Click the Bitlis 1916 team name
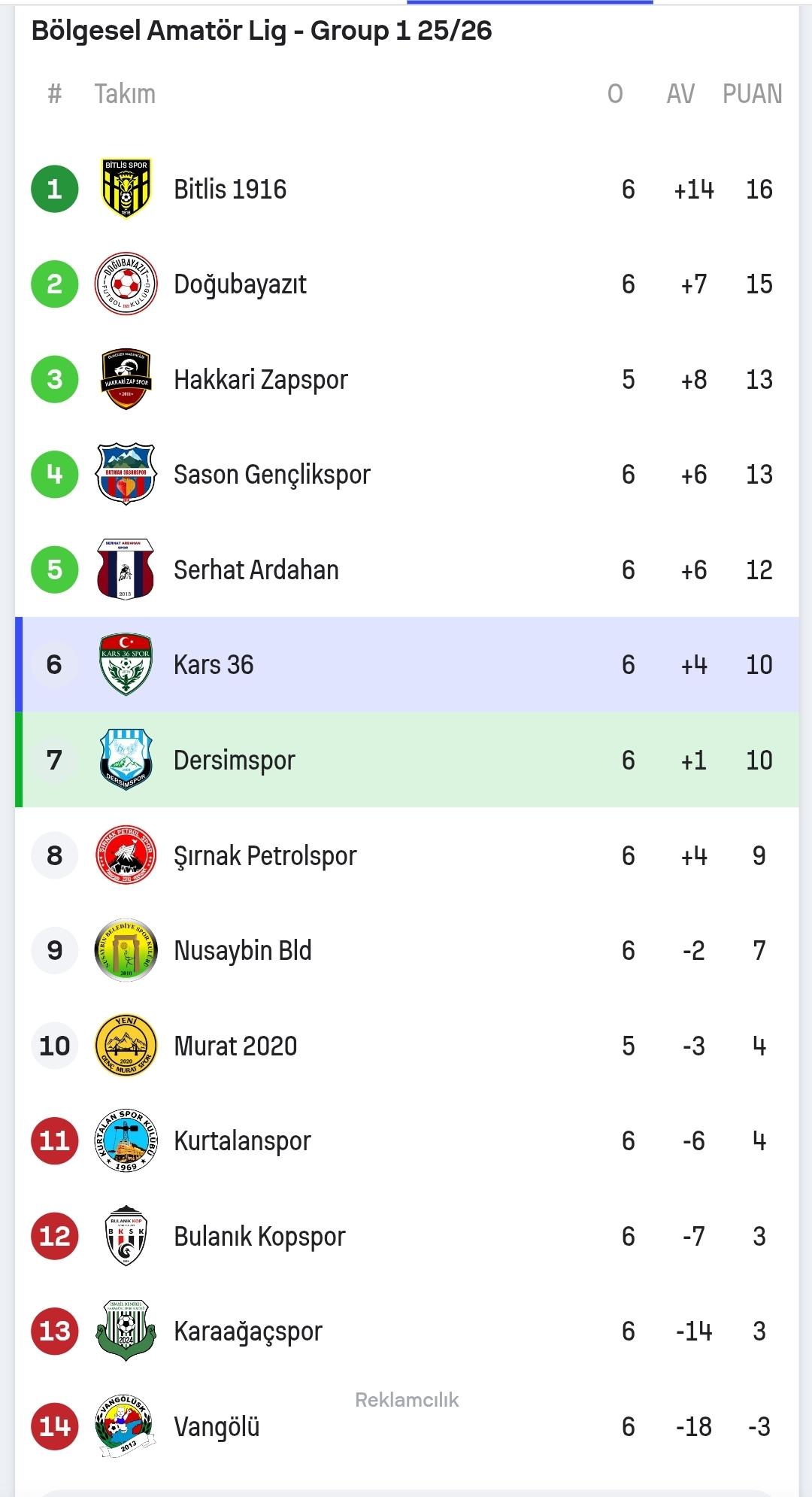The width and height of the screenshot is (812, 1497). point(230,189)
